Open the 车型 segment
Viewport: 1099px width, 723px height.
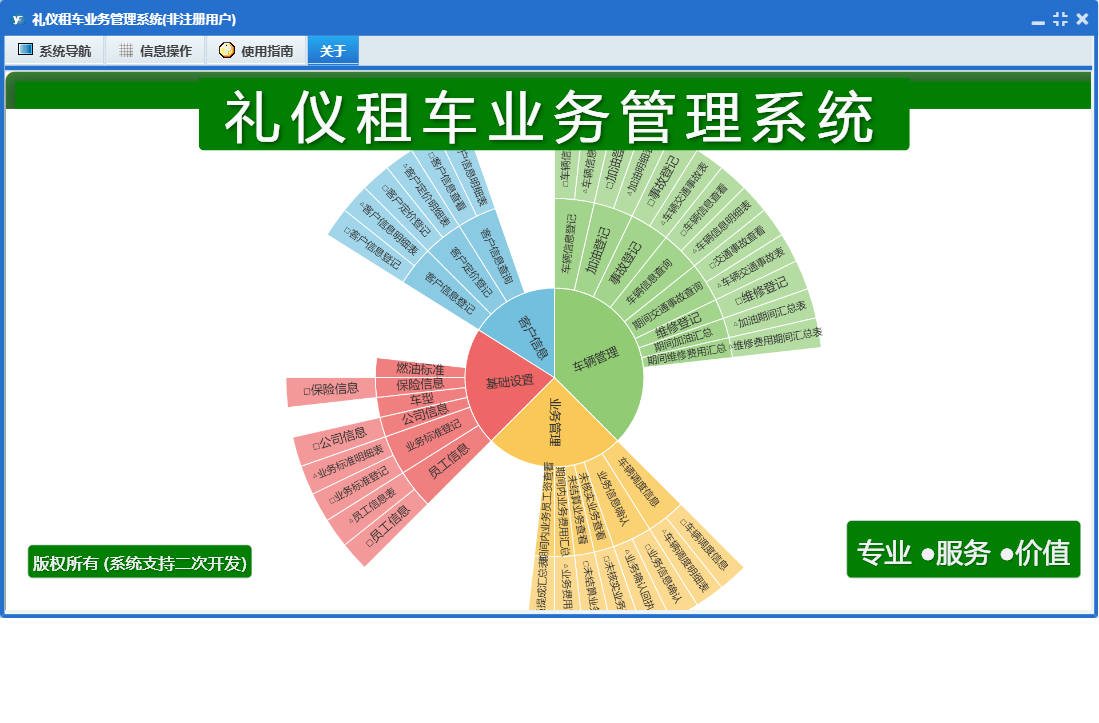421,399
